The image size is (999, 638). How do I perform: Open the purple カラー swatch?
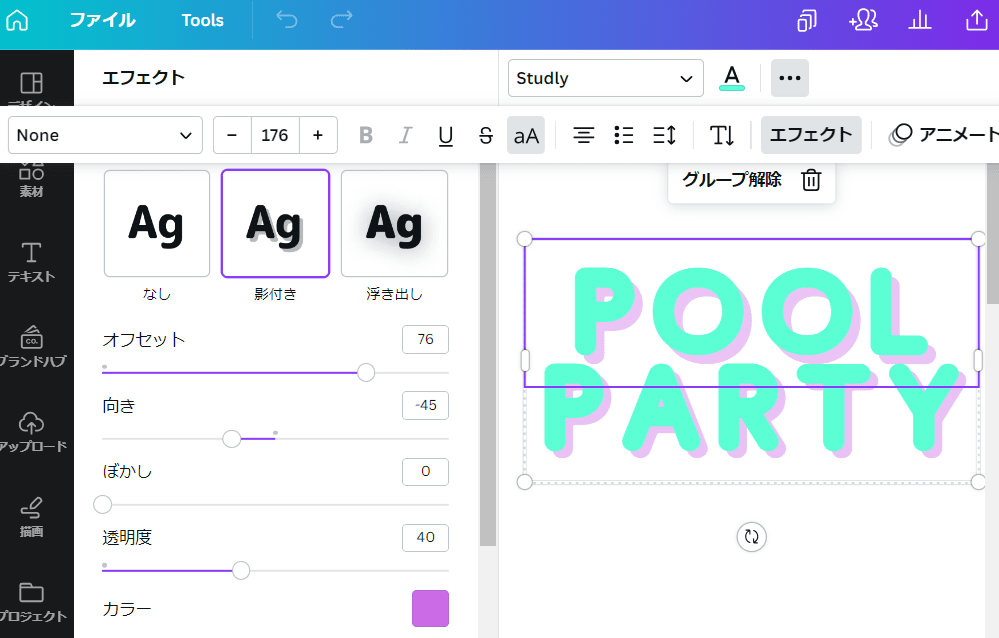(x=430, y=608)
